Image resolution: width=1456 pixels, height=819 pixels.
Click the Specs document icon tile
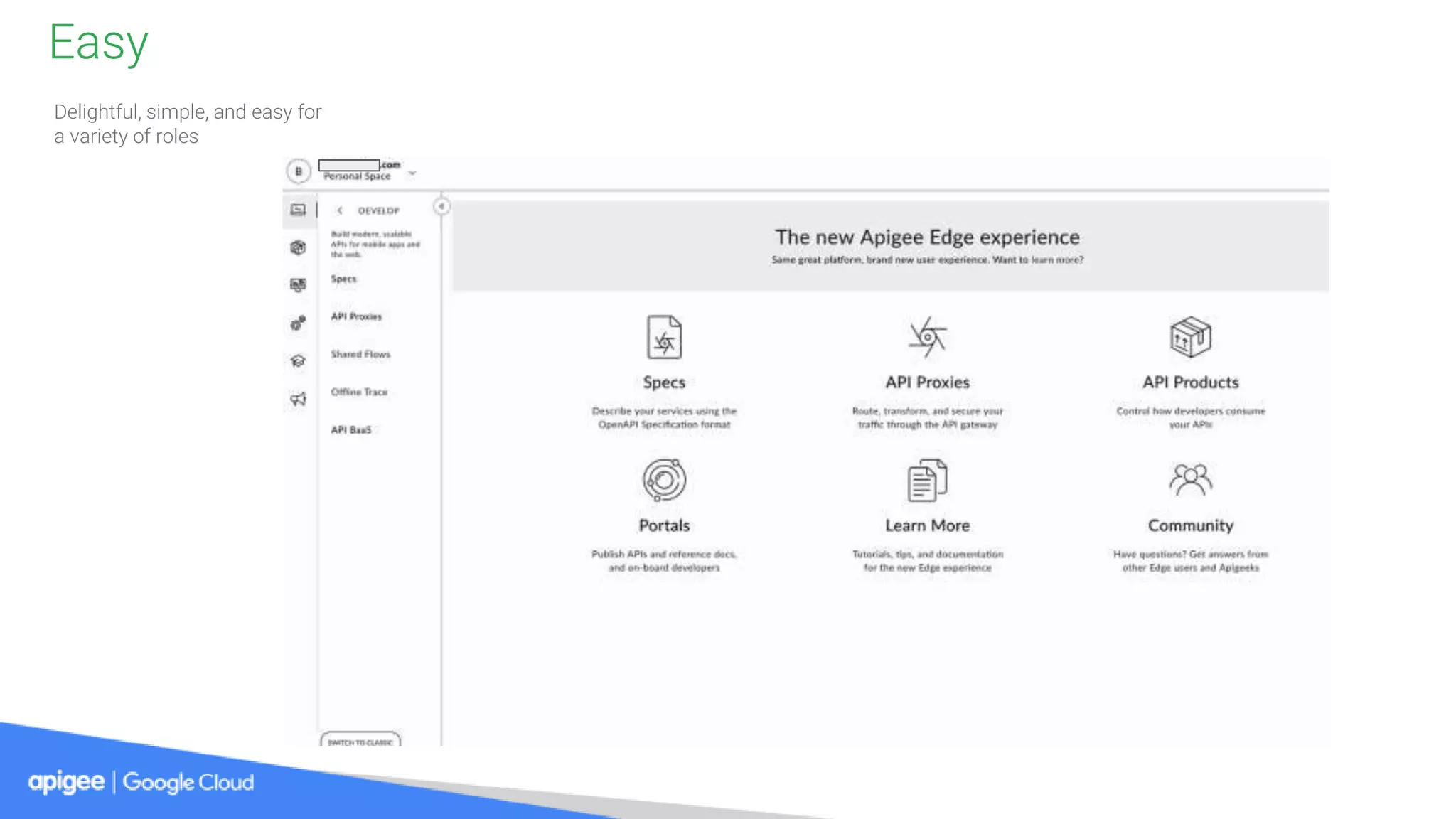click(664, 337)
